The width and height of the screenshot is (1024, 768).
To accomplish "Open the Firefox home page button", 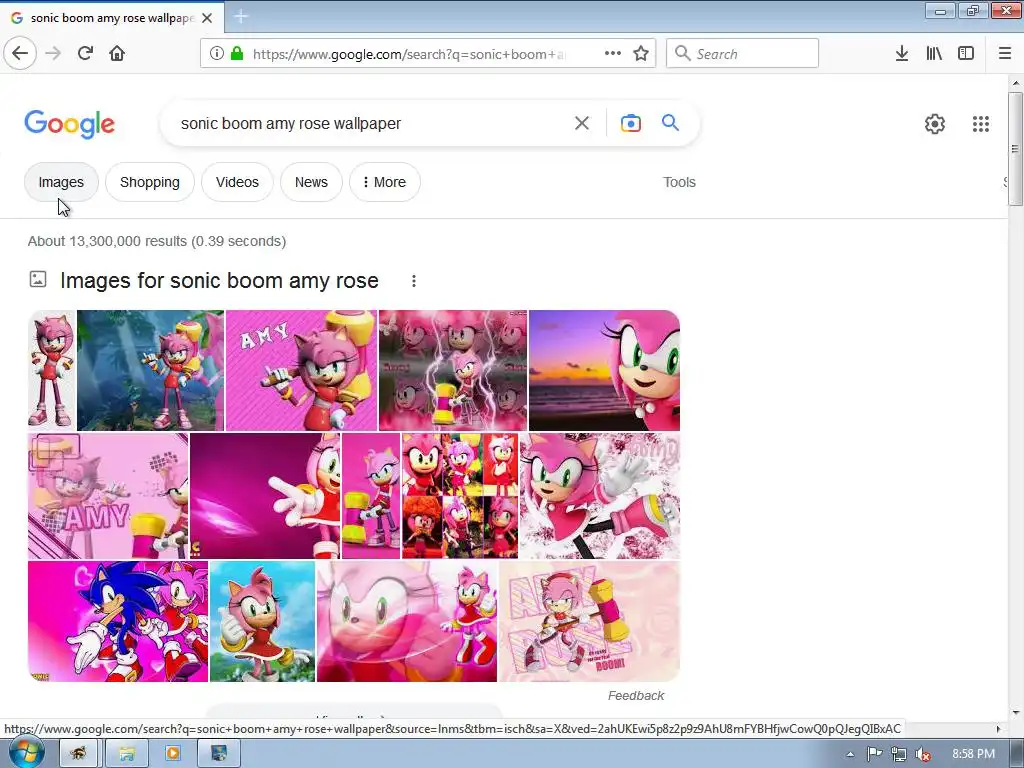I will point(117,54).
